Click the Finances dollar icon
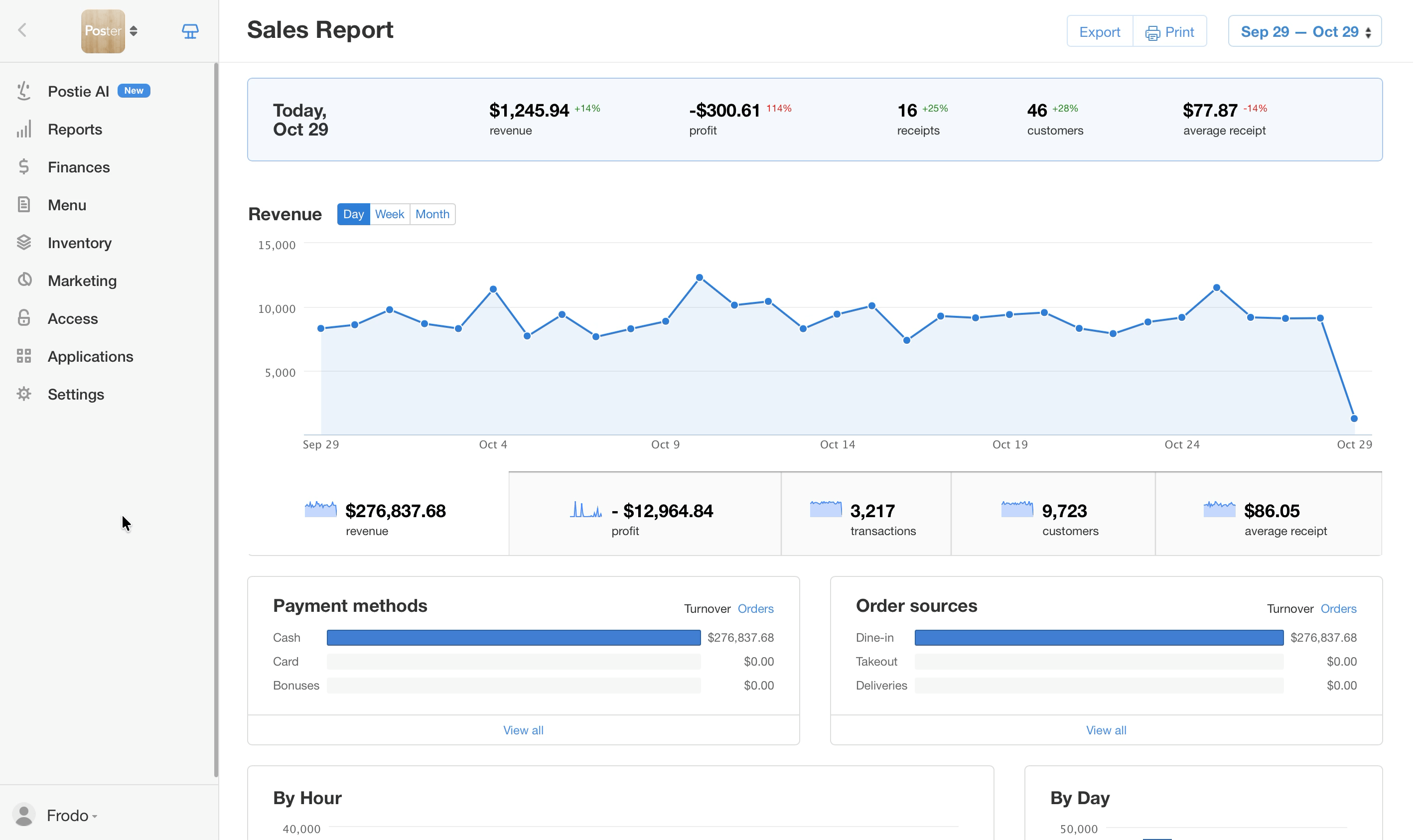 click(24, 167)
